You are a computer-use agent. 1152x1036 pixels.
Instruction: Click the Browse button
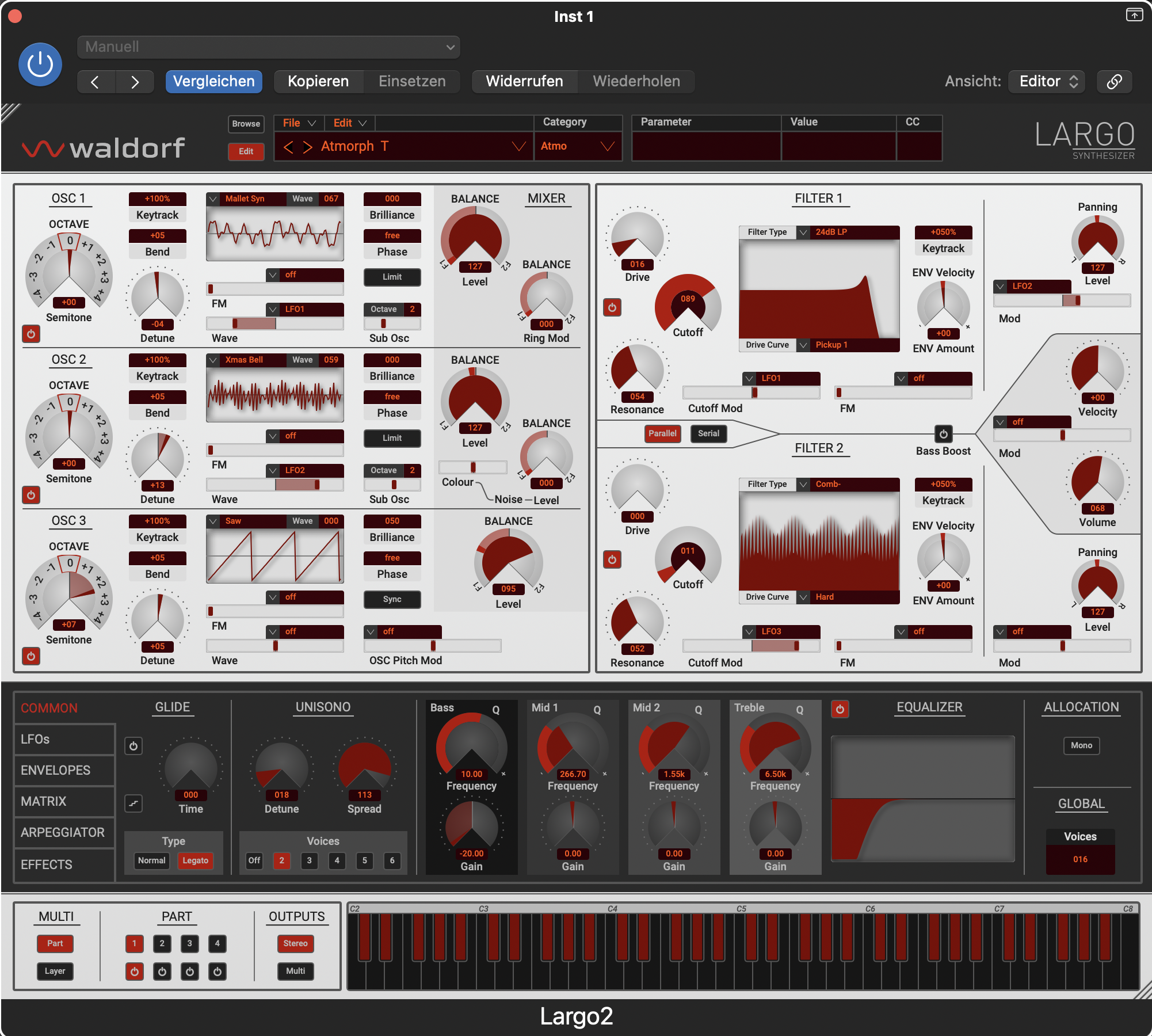(246, 124)
